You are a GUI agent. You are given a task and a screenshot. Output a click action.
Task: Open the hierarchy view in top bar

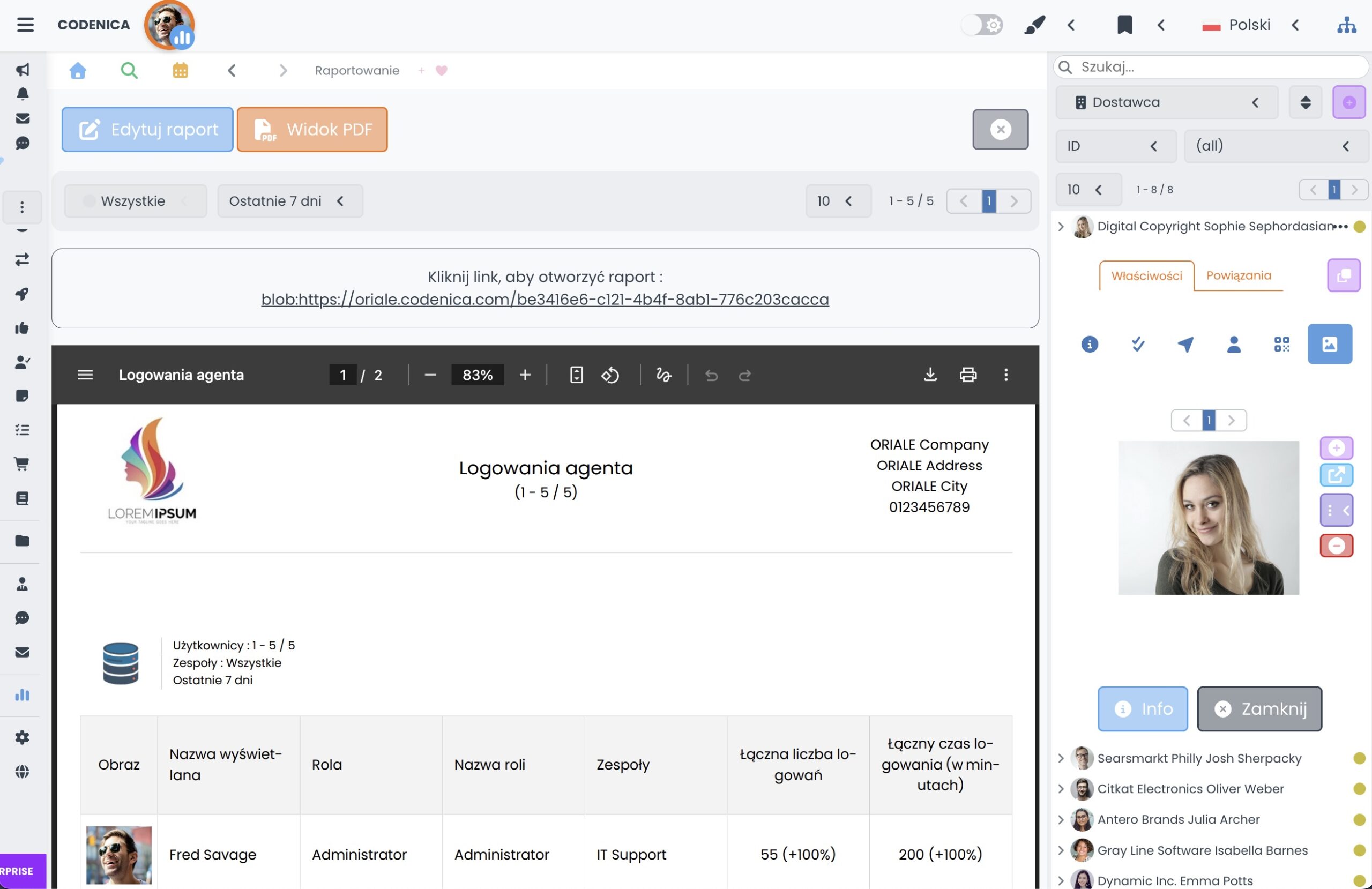pos(1346,25)
